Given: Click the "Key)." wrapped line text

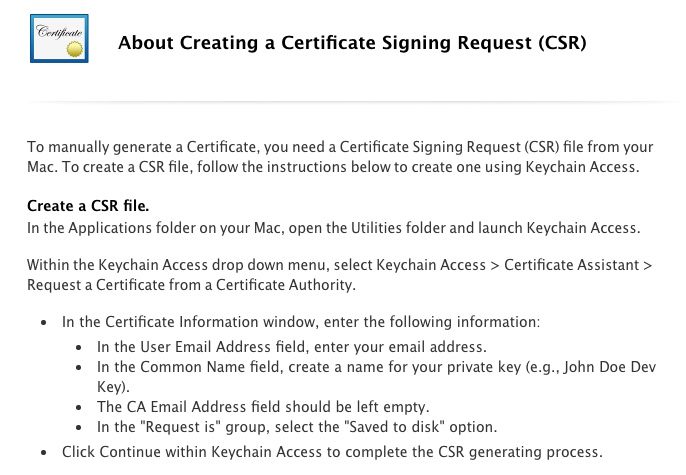Looking at the screenshot, I should (113, 386).
